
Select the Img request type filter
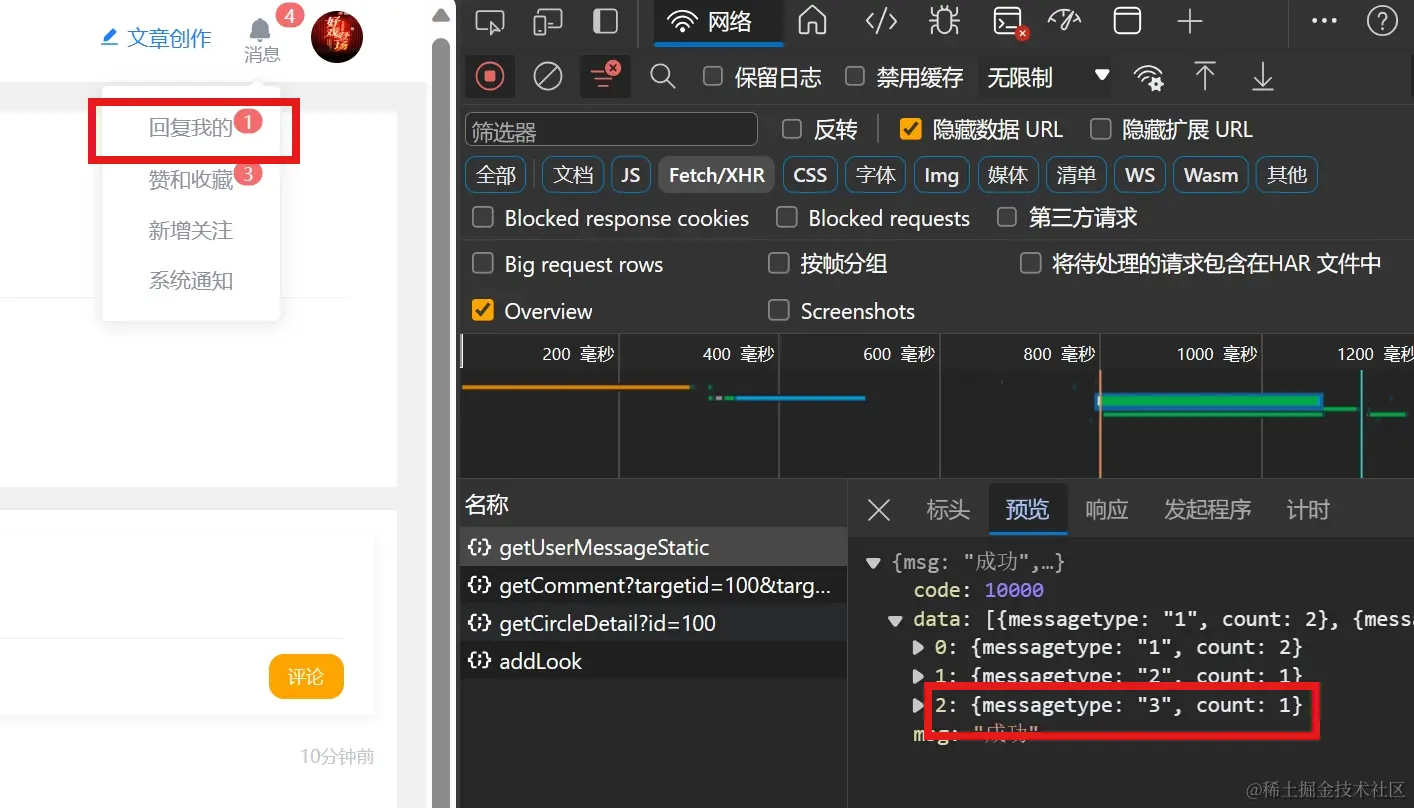click(941, 175)
